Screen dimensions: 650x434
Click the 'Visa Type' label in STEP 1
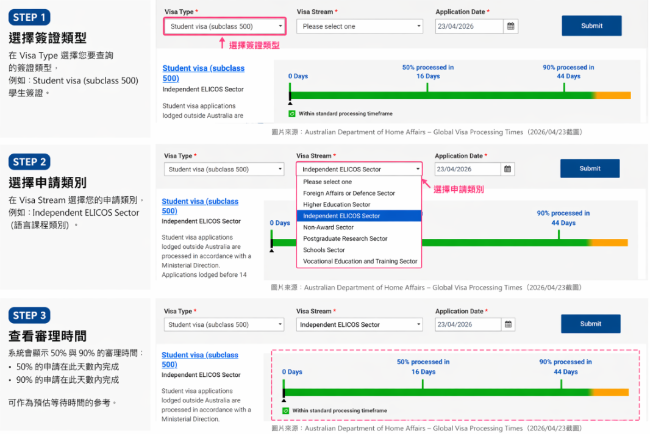coord(179,12)
